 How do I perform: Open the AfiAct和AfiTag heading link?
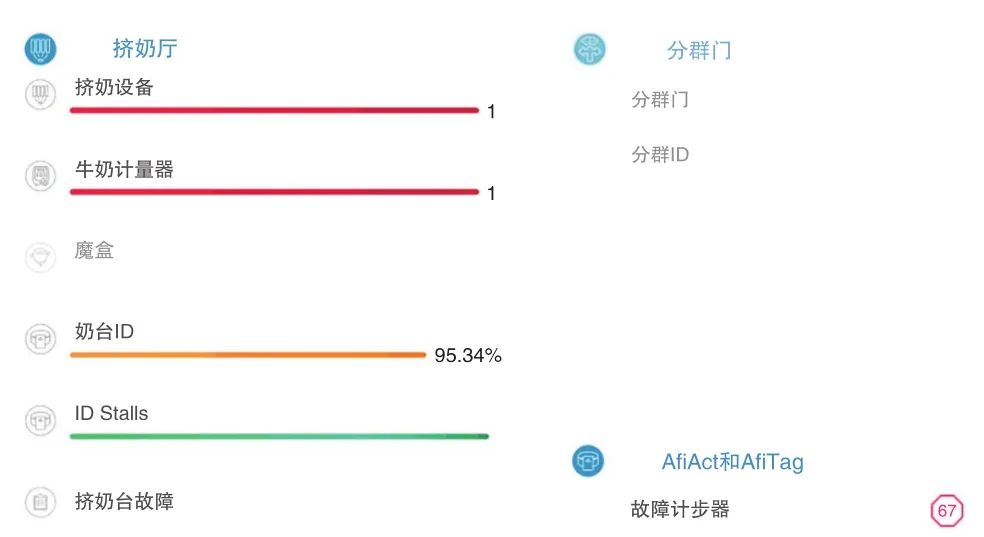point(732,462)
